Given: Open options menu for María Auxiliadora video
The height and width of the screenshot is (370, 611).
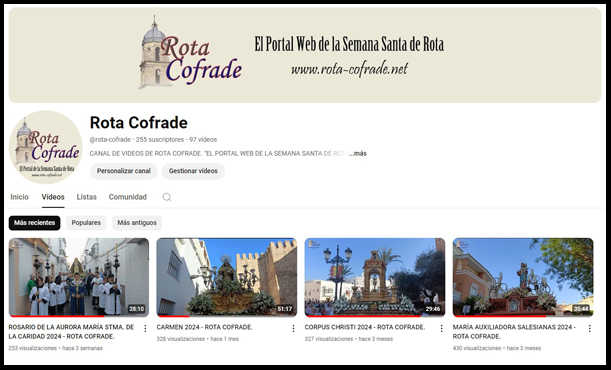Looking at the screenshot, I should 590,328.
